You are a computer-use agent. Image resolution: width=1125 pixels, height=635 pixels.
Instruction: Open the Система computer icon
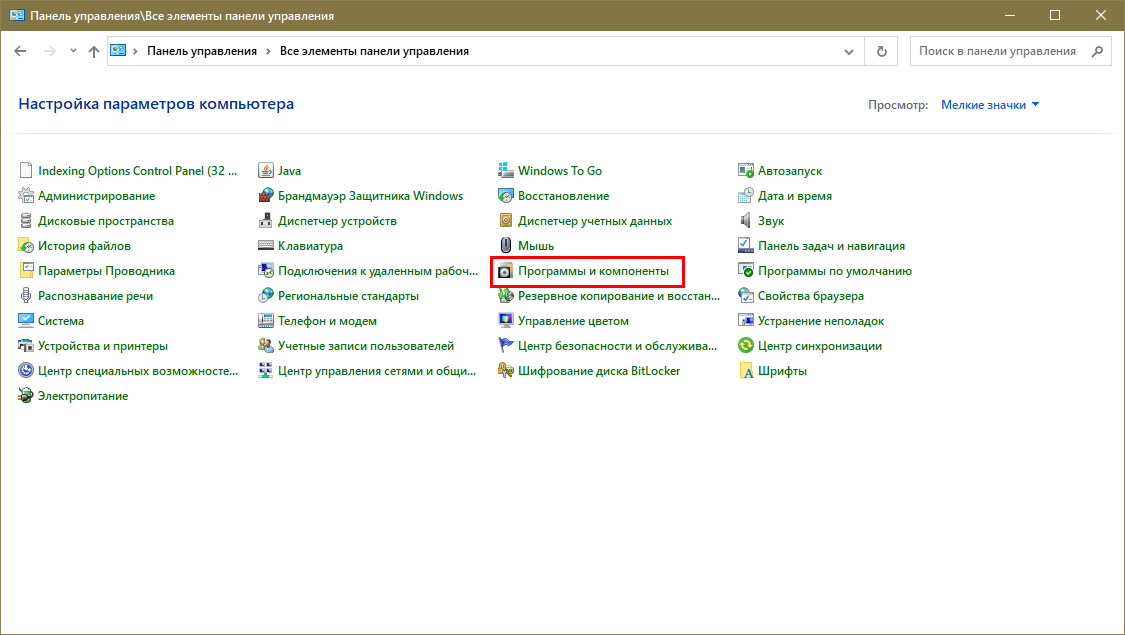coord(26,321)
